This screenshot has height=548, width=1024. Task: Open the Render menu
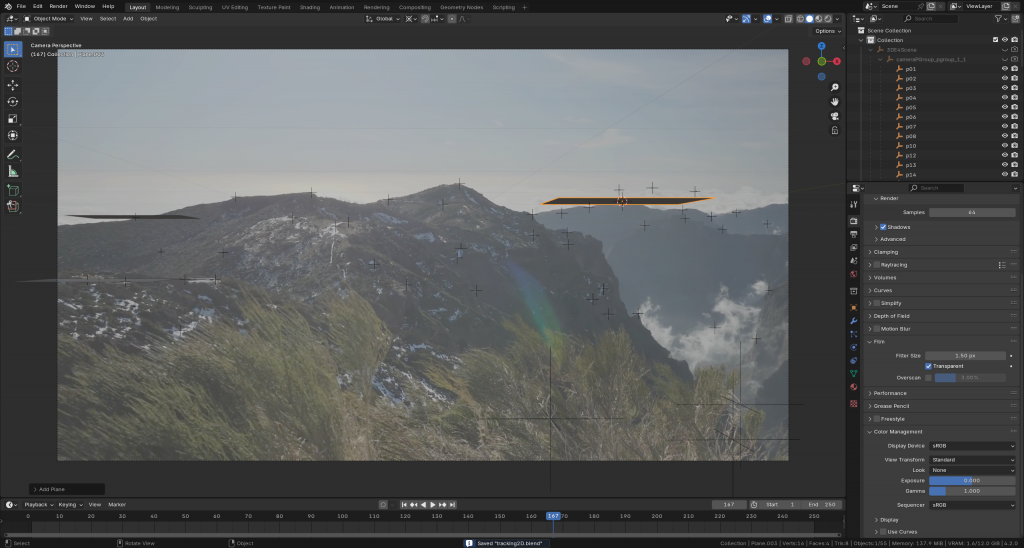[x=58, y=6]
